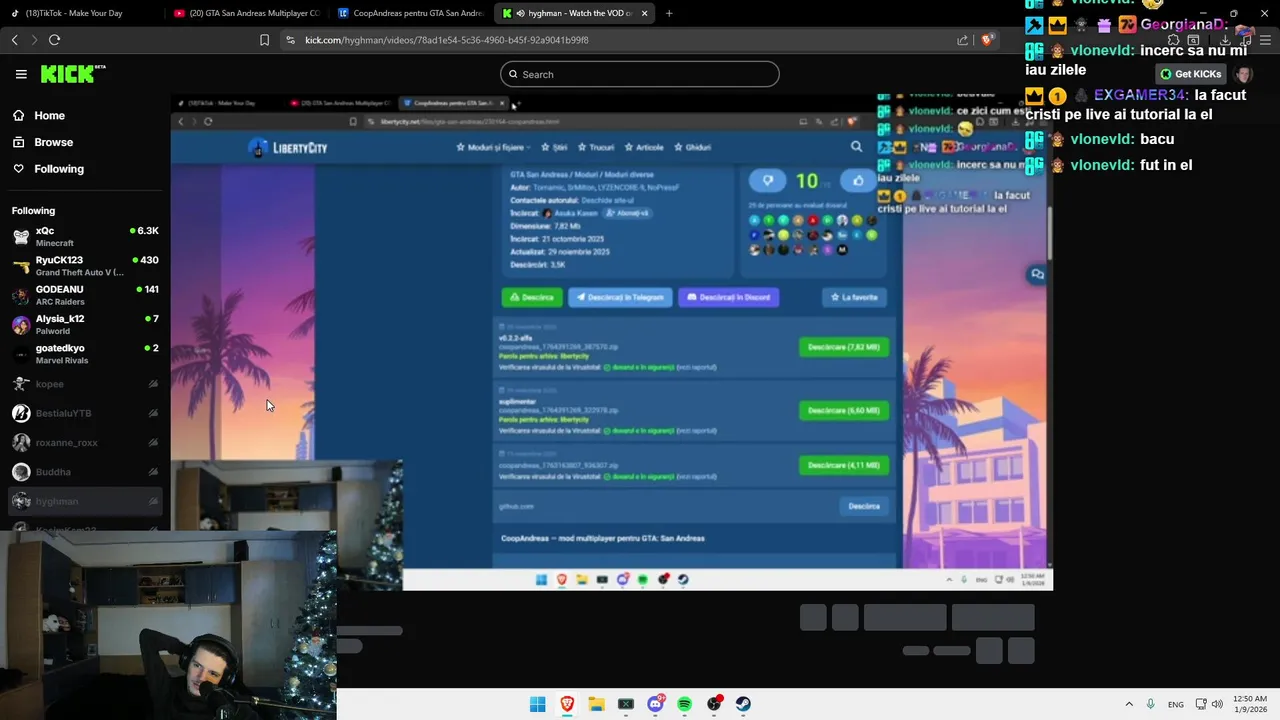The width and height of the screenshot is (1280, 720).
Task: Click chat toggle icon beside the video
Action: [1037, 274]
